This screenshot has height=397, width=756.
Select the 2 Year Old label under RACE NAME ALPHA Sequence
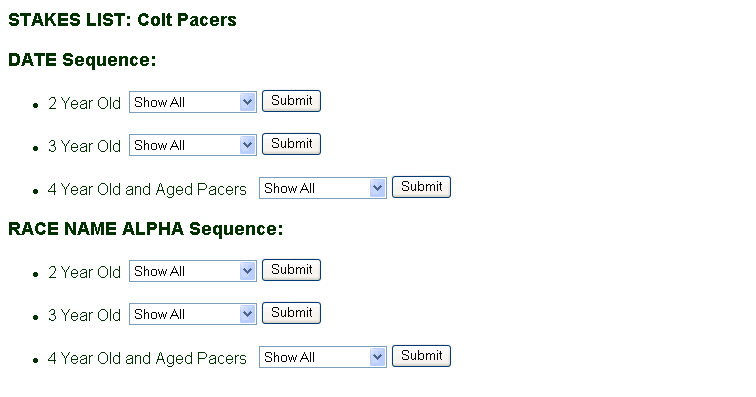(84, 272)
